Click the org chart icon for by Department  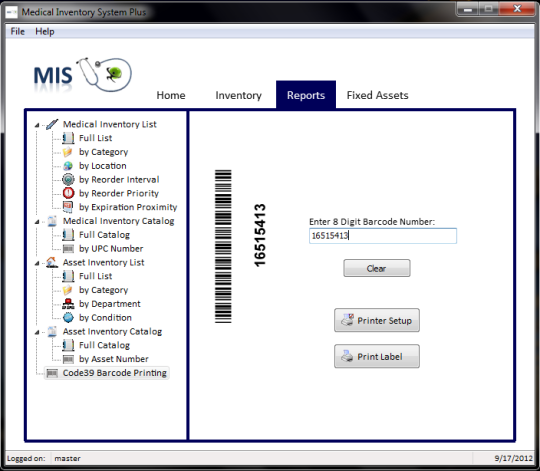[68, 304]
